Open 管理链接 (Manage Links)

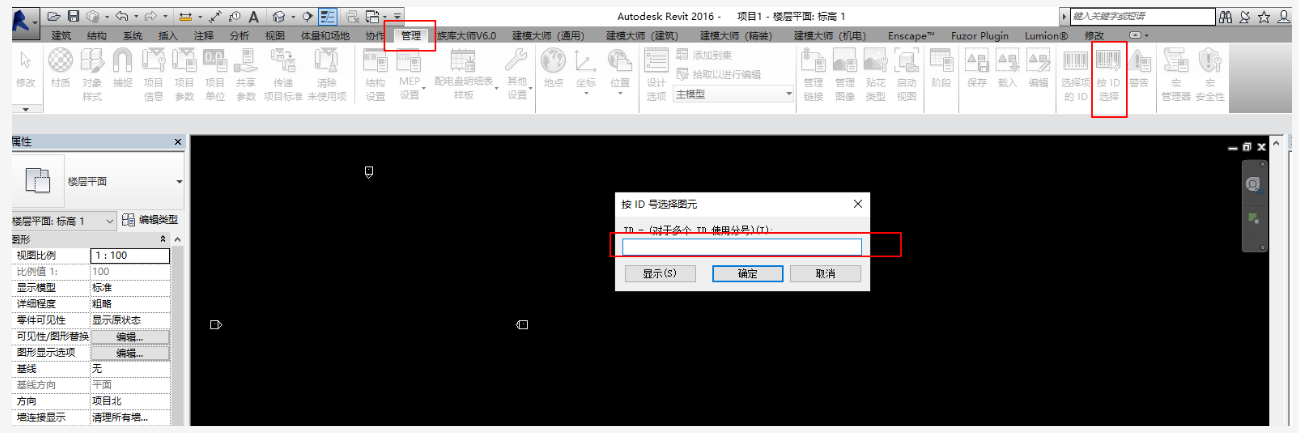(813, 75)
